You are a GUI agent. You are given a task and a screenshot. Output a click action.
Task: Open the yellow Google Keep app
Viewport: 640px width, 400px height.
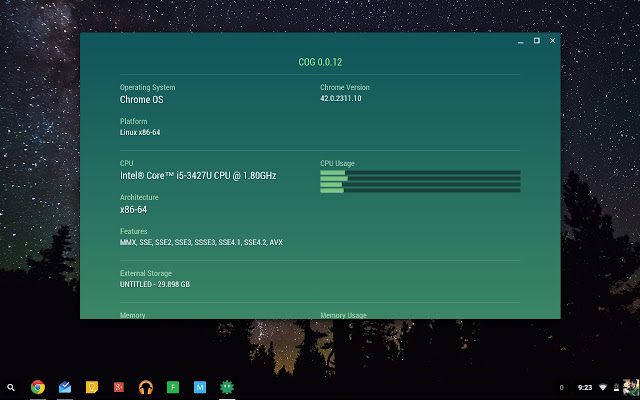pos(92,387)
